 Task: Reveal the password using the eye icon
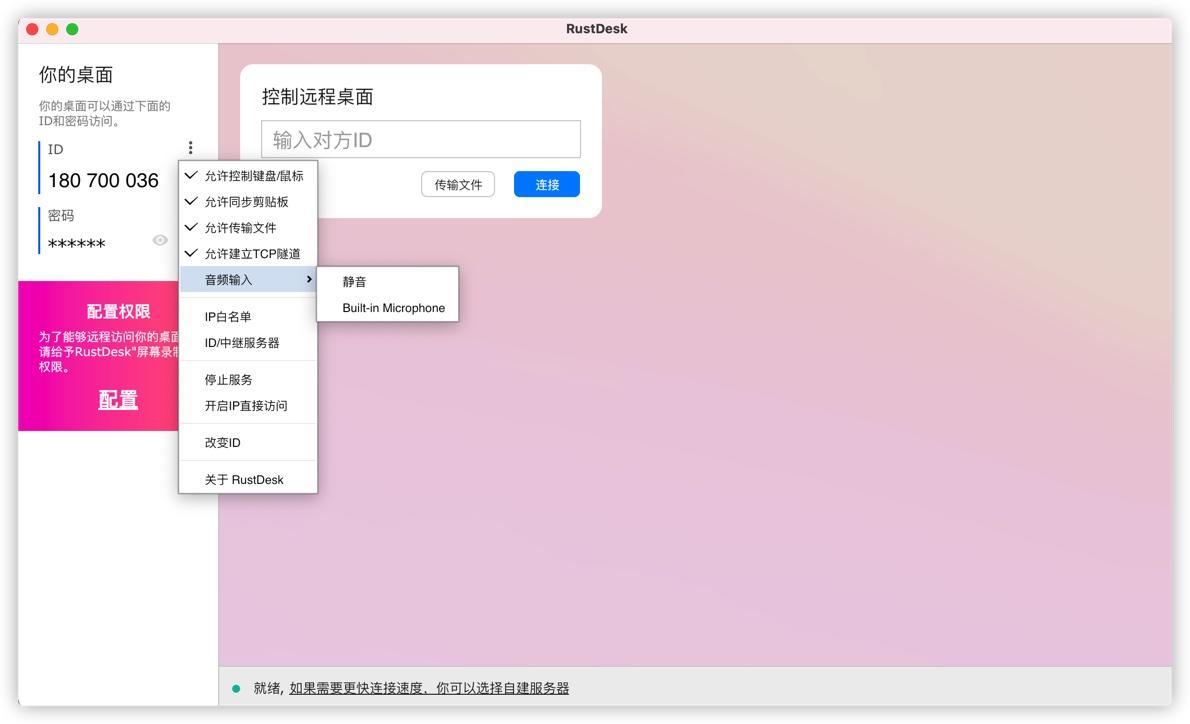click(x=160, y=239)
